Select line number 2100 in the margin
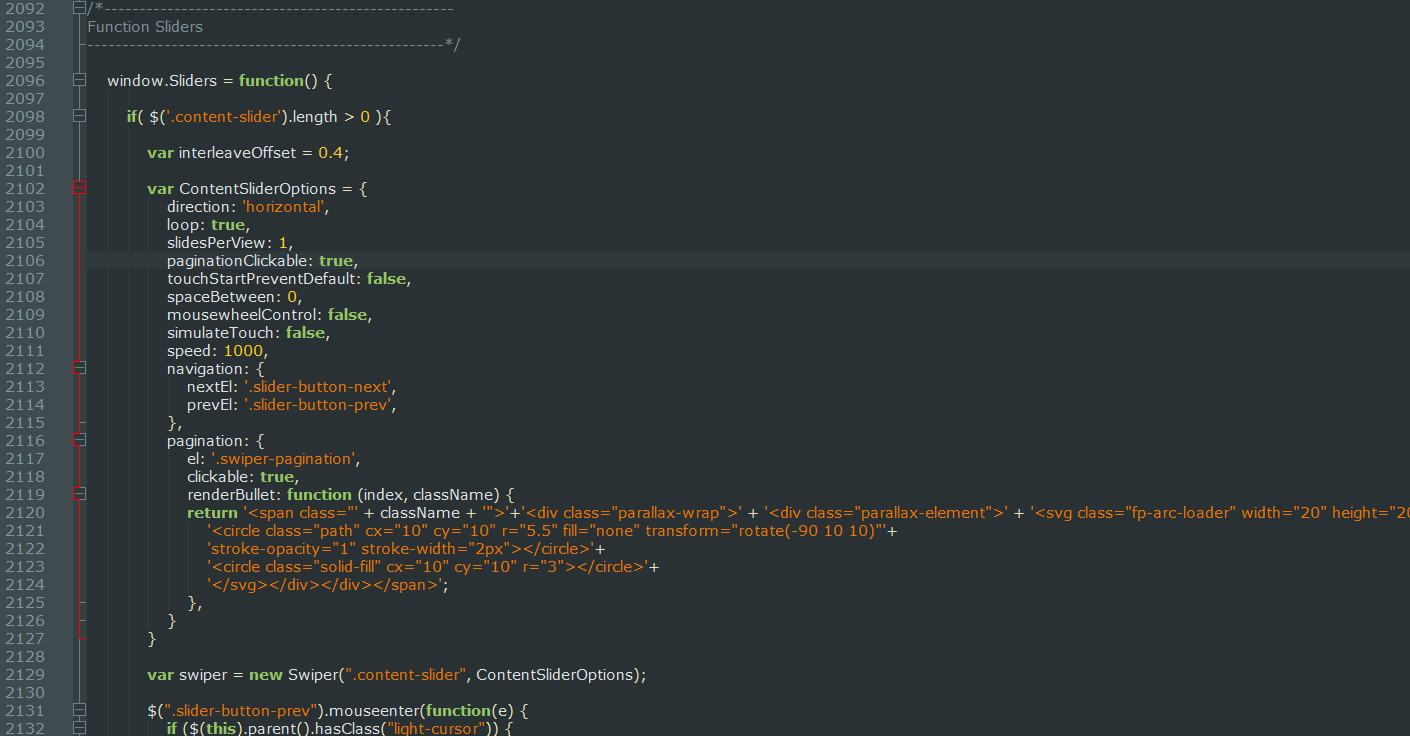This screenshot has width=1410, height=736. 25,153
